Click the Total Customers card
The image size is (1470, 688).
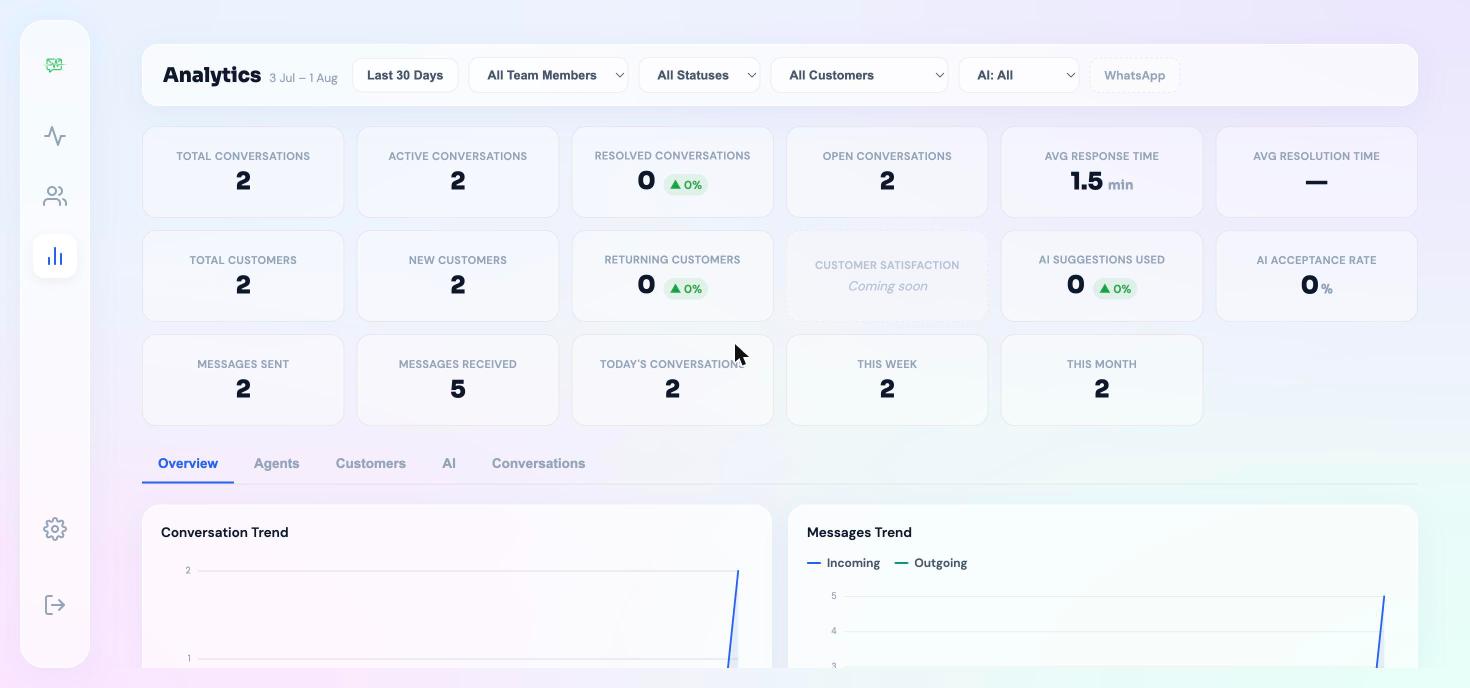pyautogui.click(x=243, y=276)
